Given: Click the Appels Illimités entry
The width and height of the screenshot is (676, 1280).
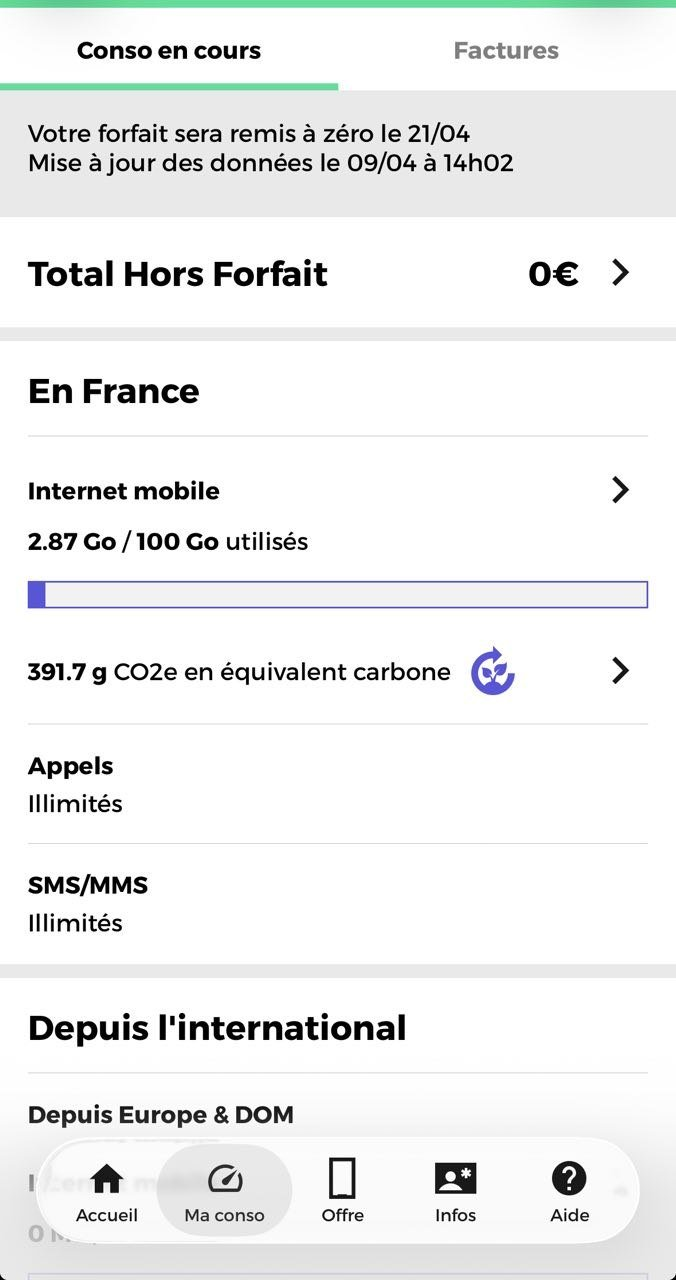Looking at the screenshot, I should tap(75, 784).
